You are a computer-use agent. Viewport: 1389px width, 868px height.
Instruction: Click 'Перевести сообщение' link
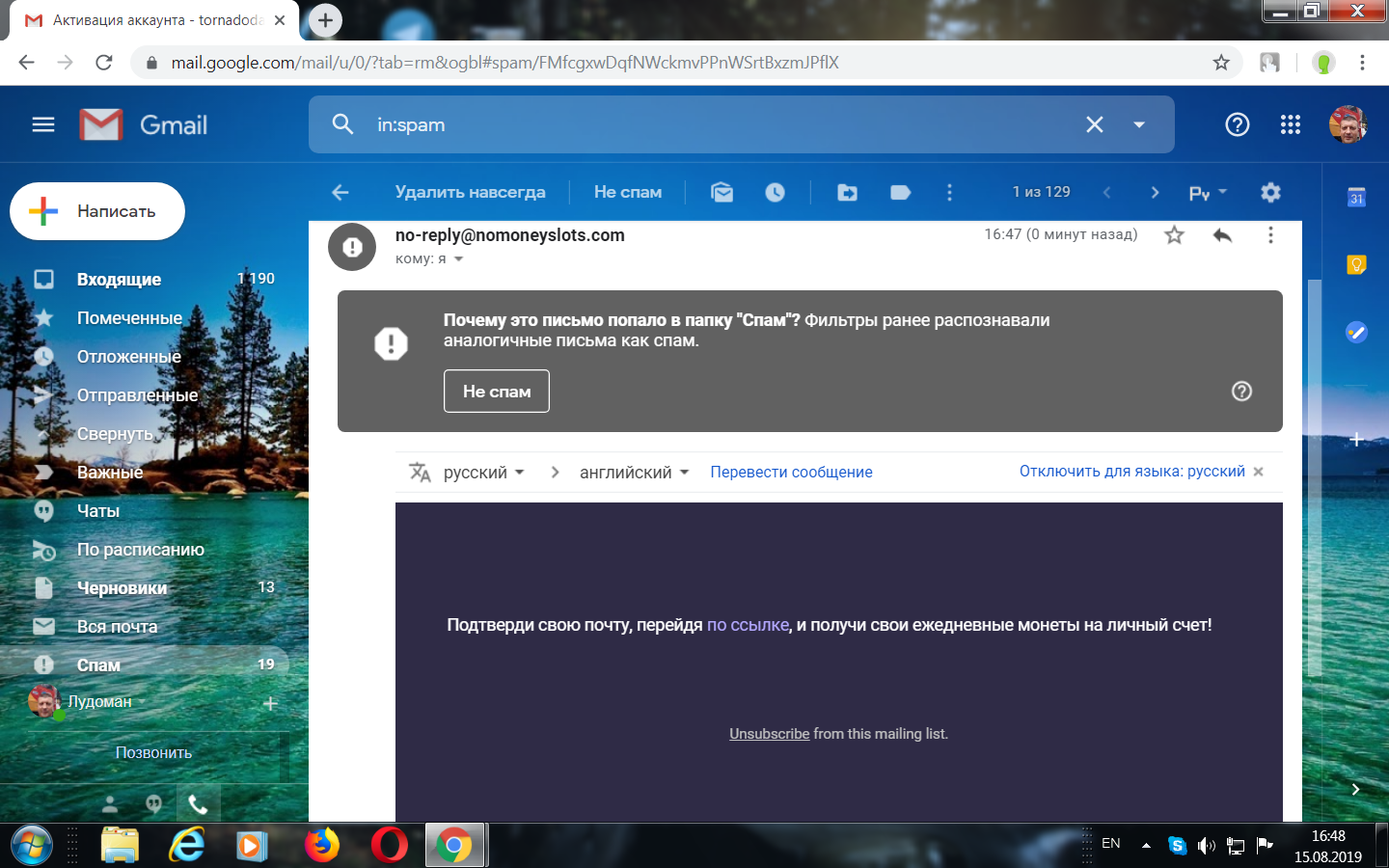(791, 472)
